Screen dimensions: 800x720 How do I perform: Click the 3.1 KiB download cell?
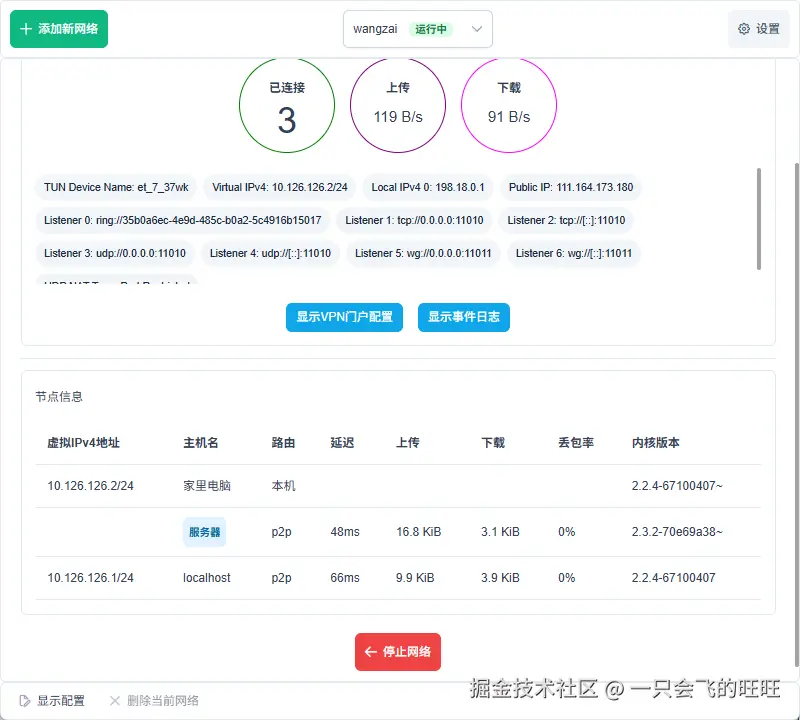click(x=500, y=532)
